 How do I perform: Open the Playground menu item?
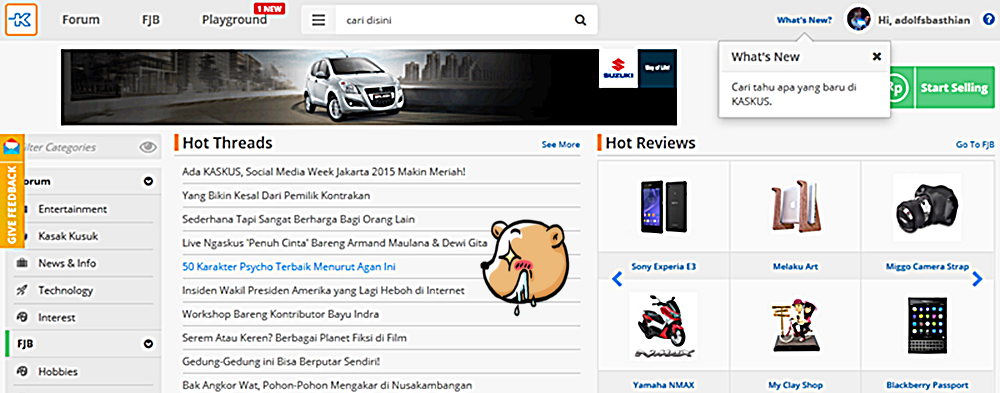click(235, 20)
